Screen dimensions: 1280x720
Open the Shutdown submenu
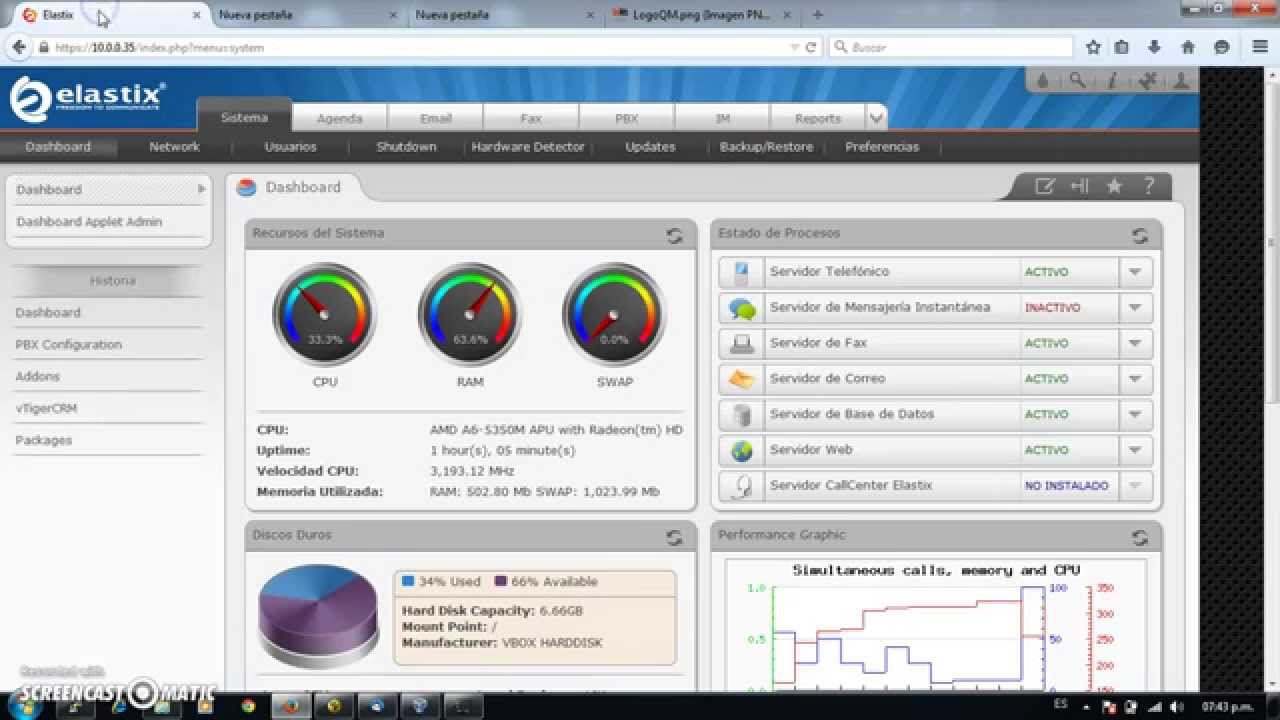pyautogui.click(x=406, y=146)
